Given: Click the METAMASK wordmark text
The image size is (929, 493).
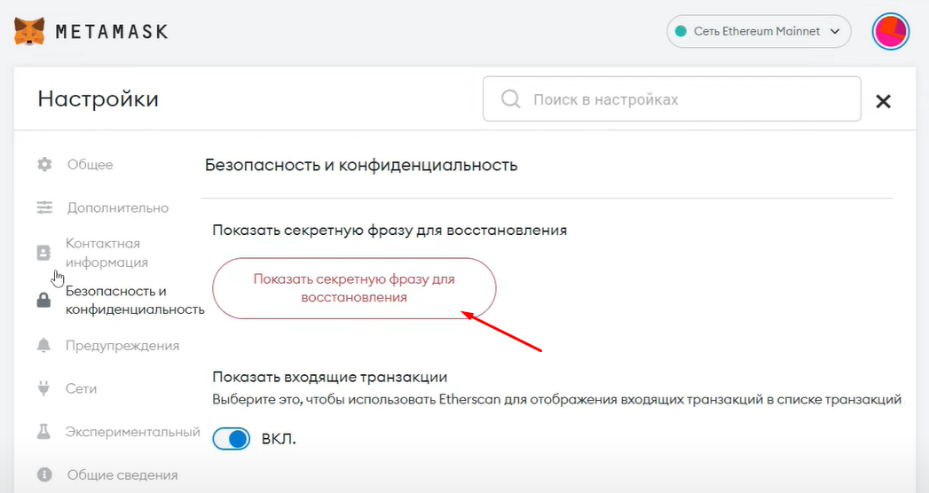Looking at the screenshot, I should click(112, 31).
